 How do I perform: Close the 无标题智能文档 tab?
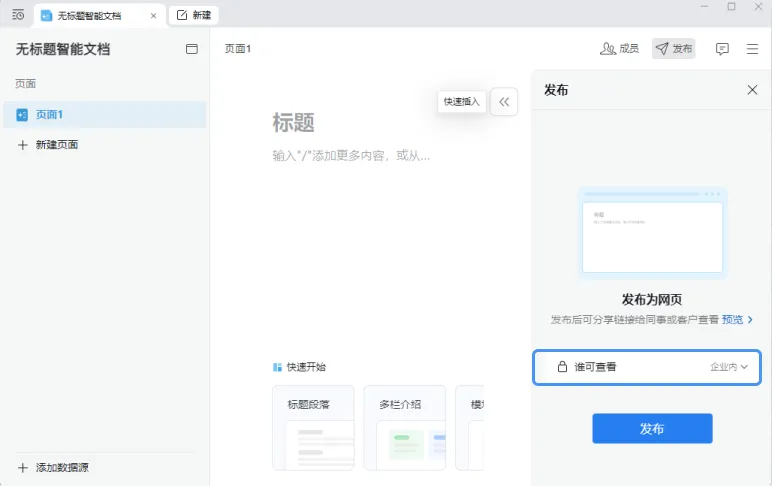pyautogui.click(x=153, y=16)
